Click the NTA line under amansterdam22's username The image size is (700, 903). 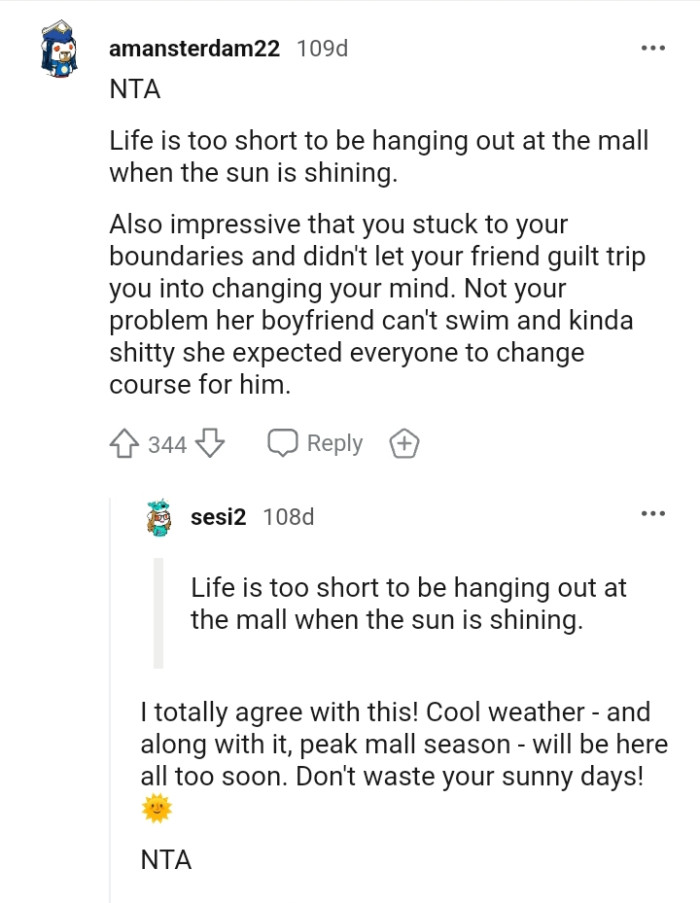pyautogui.click(x=134, y=90)
